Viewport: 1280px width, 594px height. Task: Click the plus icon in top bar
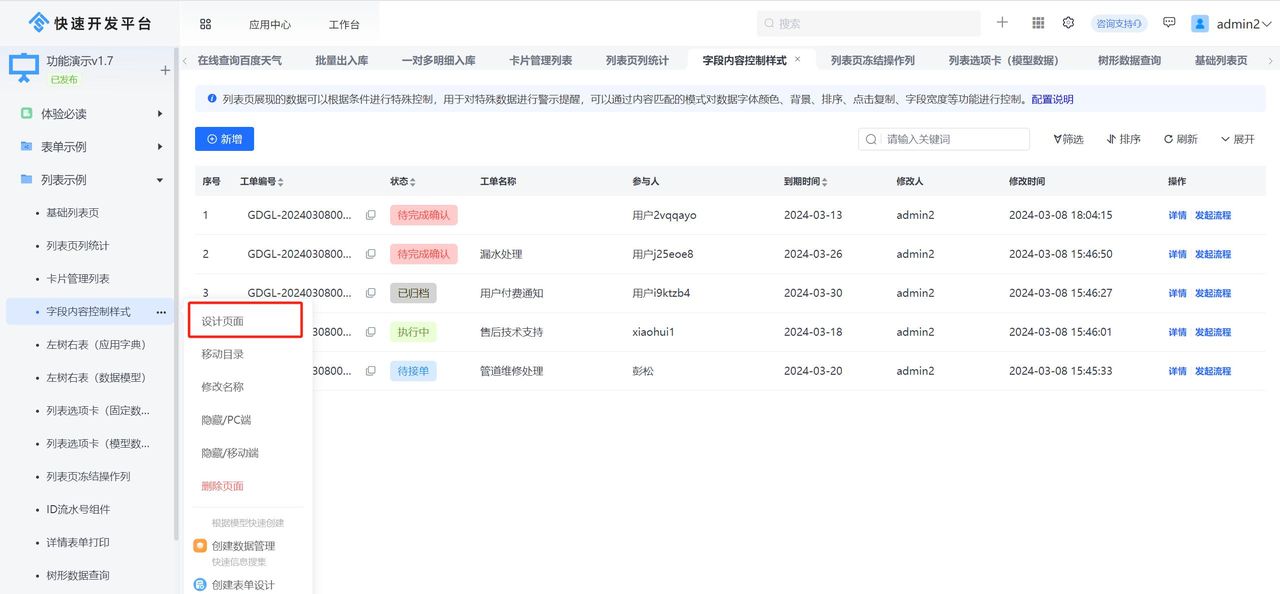pos(1002,22)
